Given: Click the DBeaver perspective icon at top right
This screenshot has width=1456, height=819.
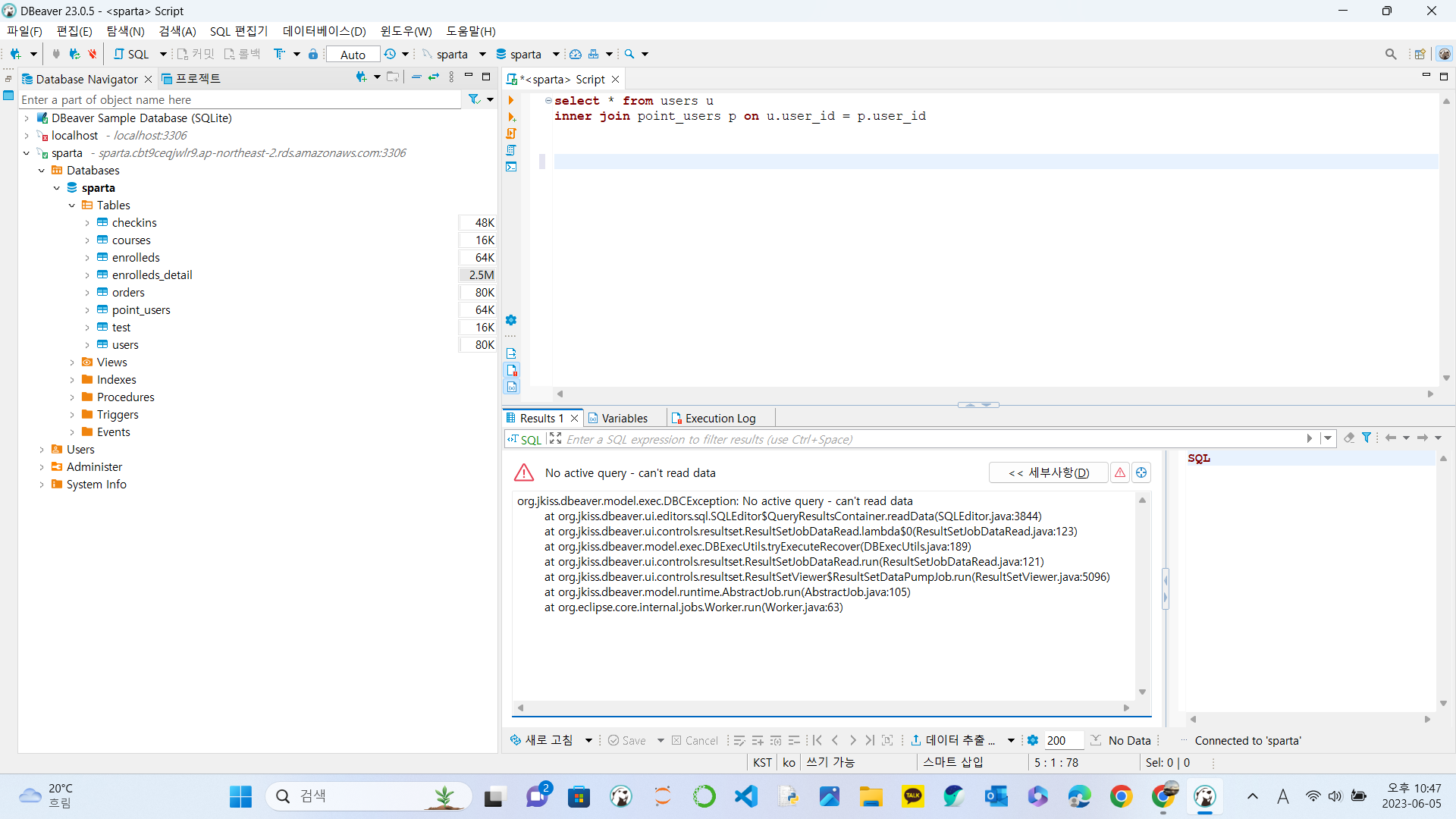Looking at the screenshot, I should click(x=1445, y=54).
